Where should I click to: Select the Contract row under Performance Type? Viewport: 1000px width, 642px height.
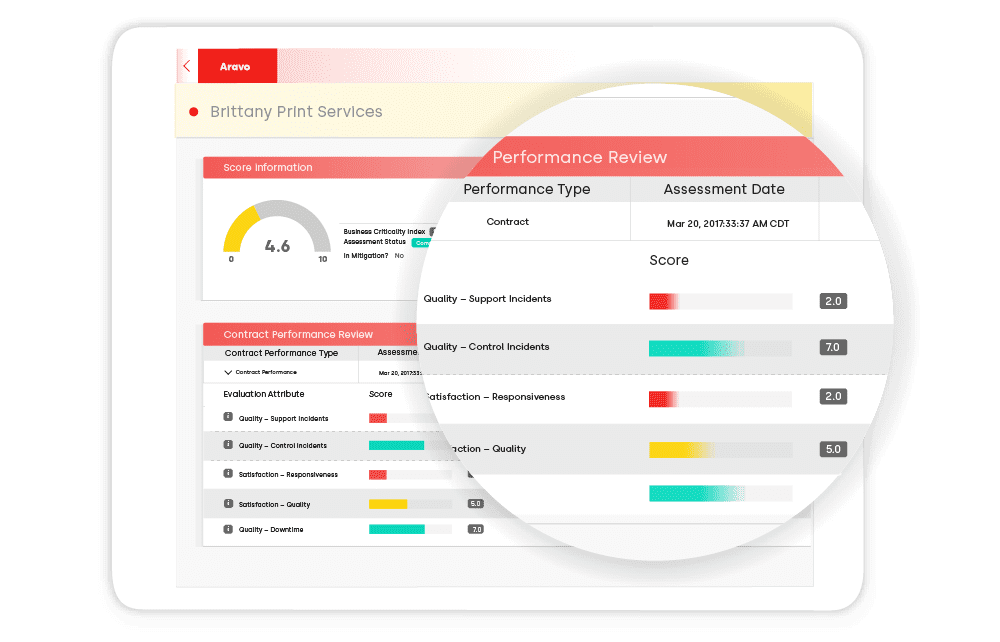508,222
